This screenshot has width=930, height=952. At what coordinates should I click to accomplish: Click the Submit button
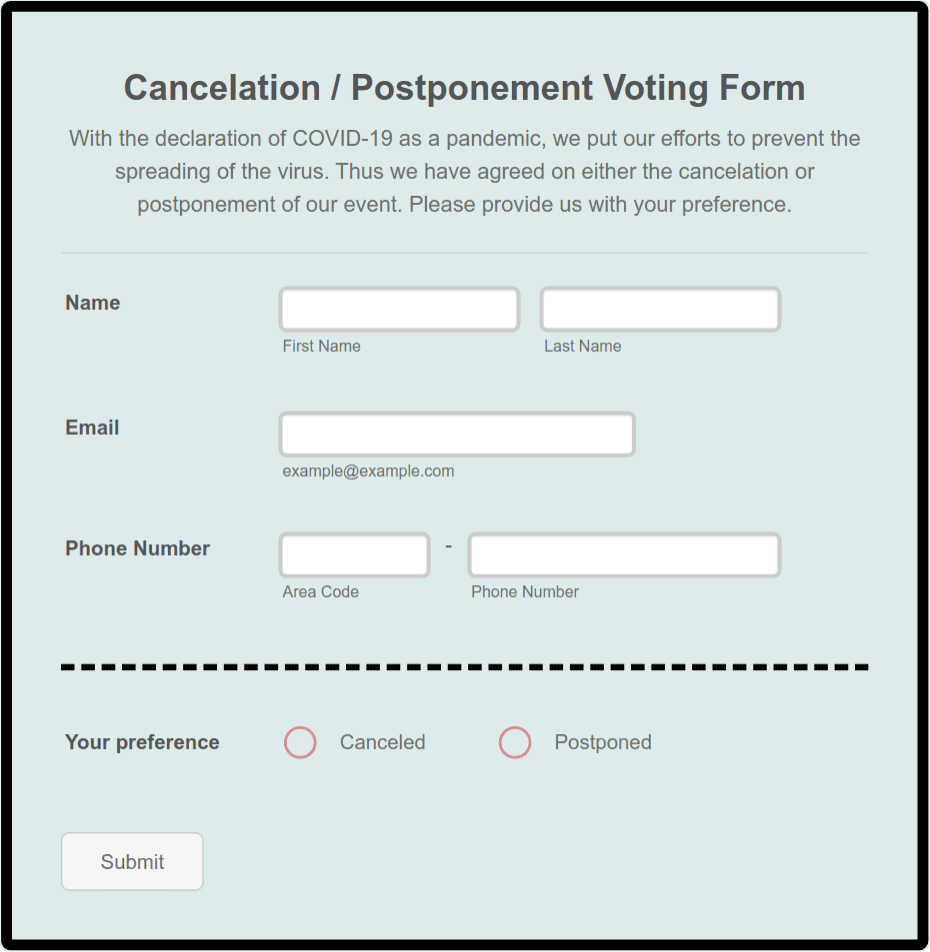click(x=132, y=861)
